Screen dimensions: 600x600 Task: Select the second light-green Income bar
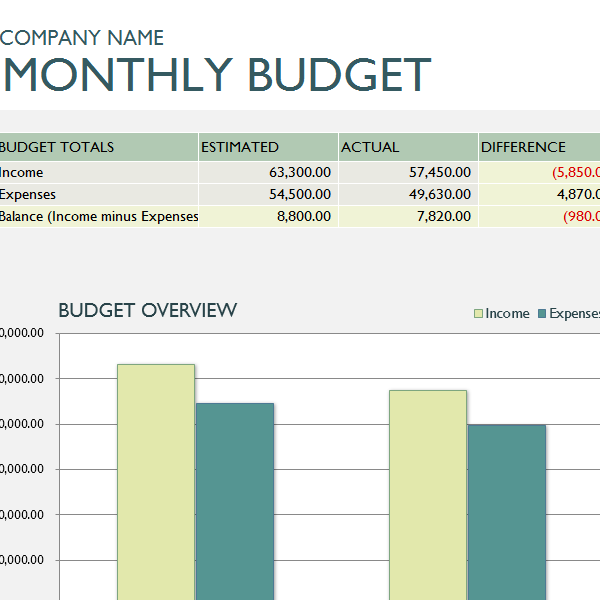(x=428, y=495)
